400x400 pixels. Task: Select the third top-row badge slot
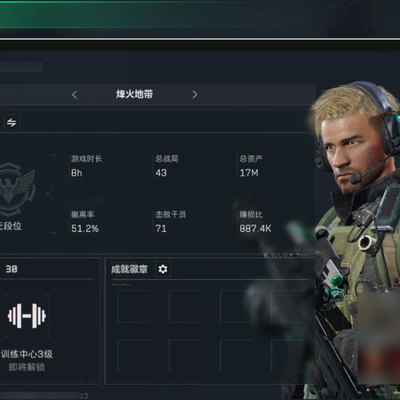pos(236,306)
